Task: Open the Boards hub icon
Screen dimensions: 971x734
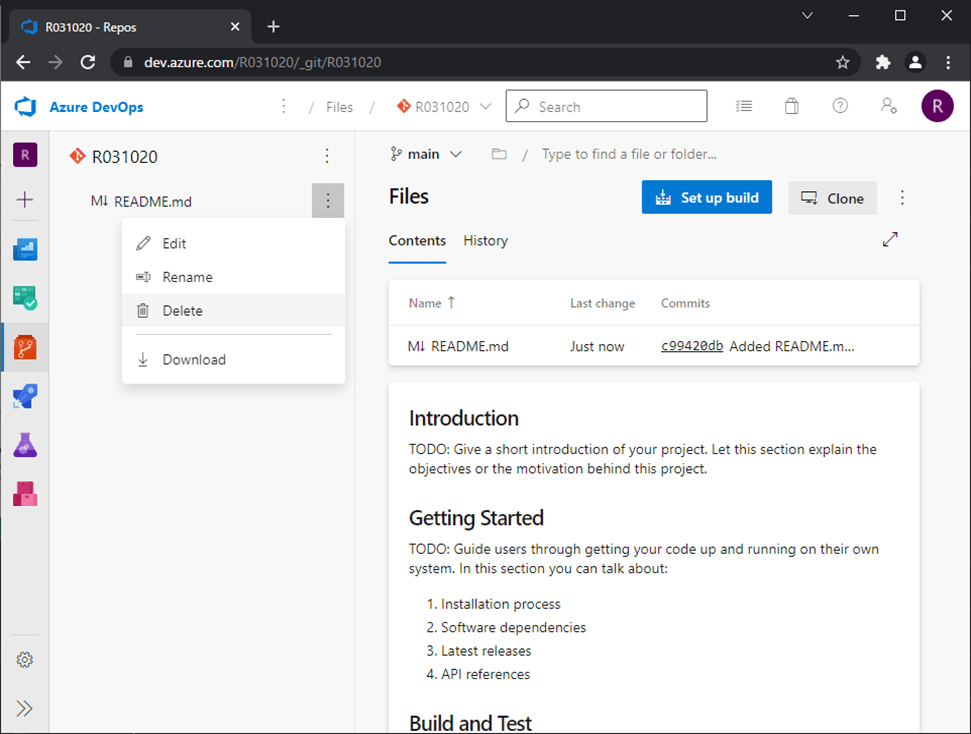Action: pyautogui.click(x=25, y=298)
